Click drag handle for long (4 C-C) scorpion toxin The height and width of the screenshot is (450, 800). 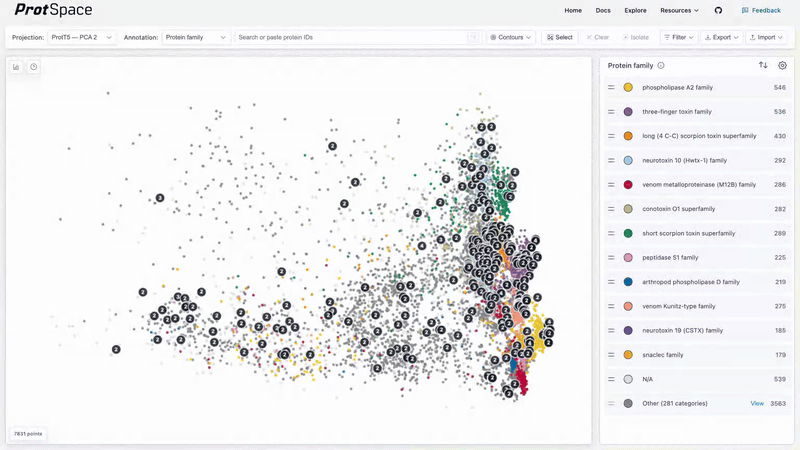[x=611, y=136]
